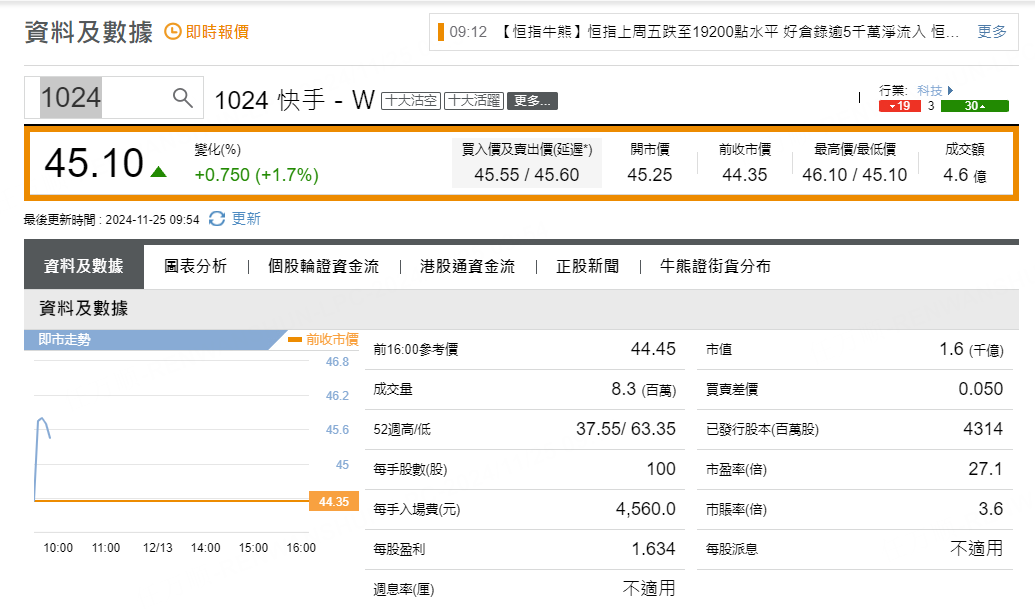This screenshot has width=1035, height=609.
Task: Switch to the 正股新聞 tab
Action: coord(587,266)
